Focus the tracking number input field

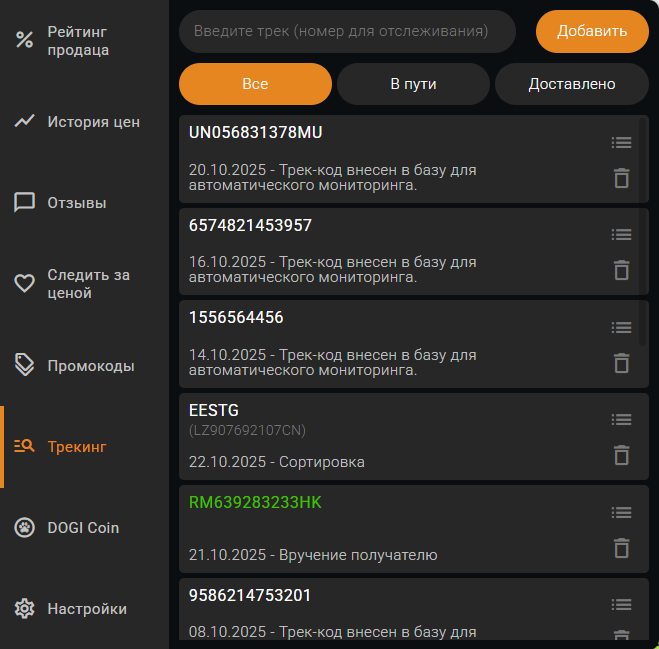click(x=347, y=32)
